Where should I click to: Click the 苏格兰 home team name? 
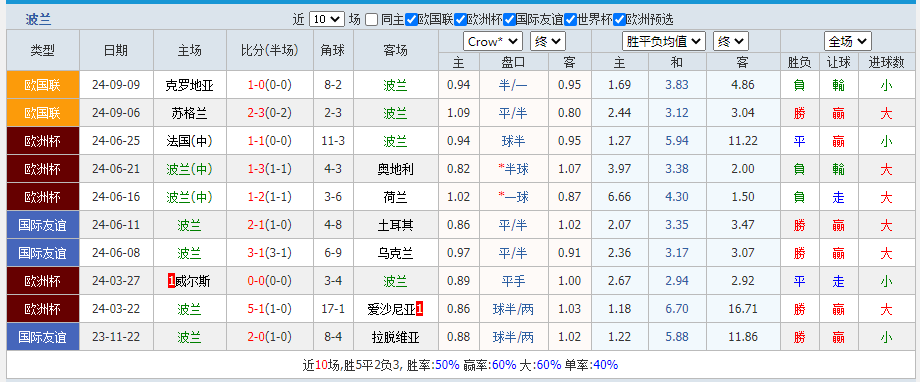click(x=190, y=113)
